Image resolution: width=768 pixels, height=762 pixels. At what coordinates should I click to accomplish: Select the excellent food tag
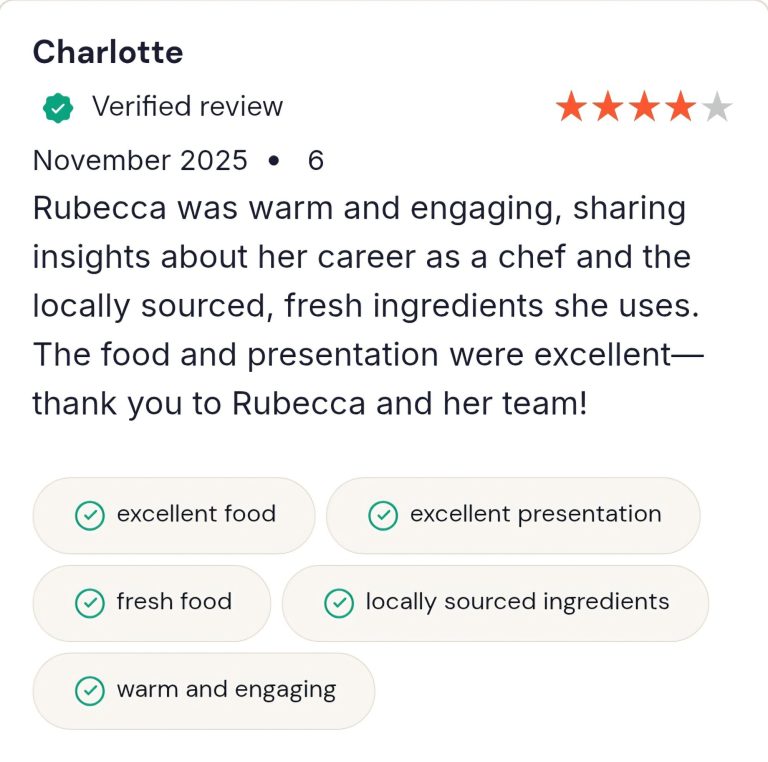pyautogui.click(x=174, y=515)
